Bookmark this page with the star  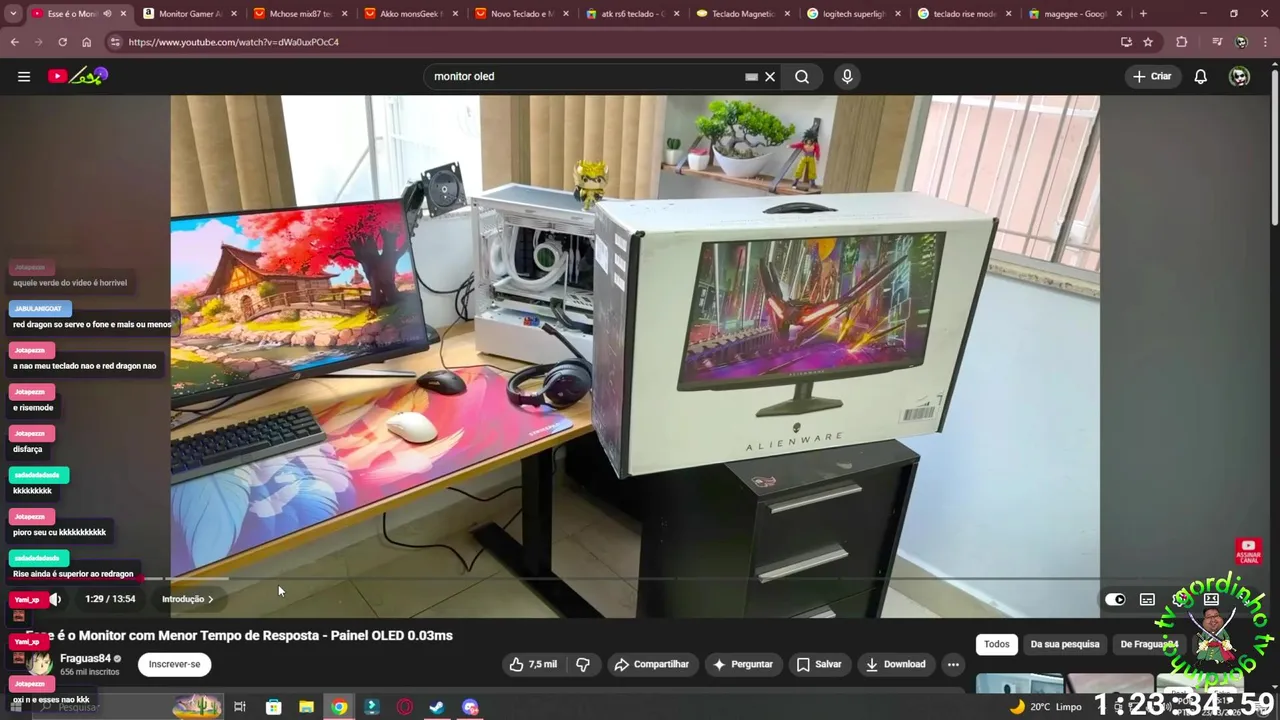[x=1148, y=42]
